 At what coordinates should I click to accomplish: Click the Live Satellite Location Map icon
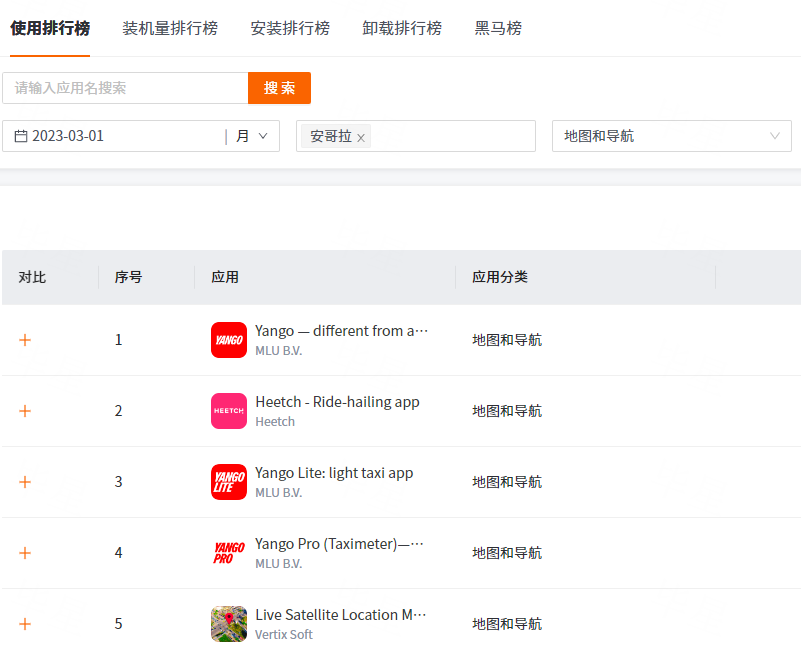click(x=229, y=624)
